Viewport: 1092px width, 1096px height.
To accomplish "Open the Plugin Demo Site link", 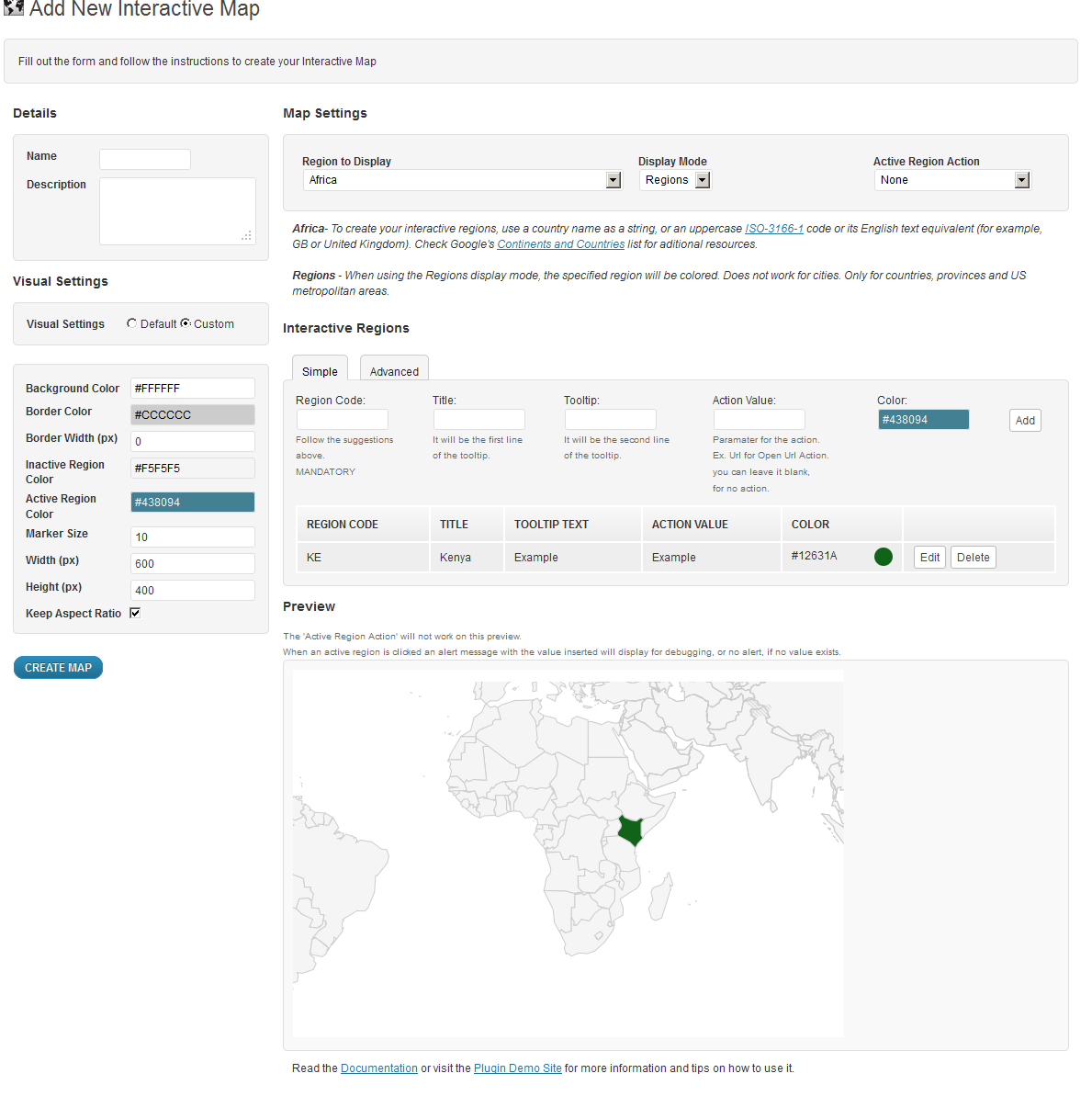I will [517, 1068].
